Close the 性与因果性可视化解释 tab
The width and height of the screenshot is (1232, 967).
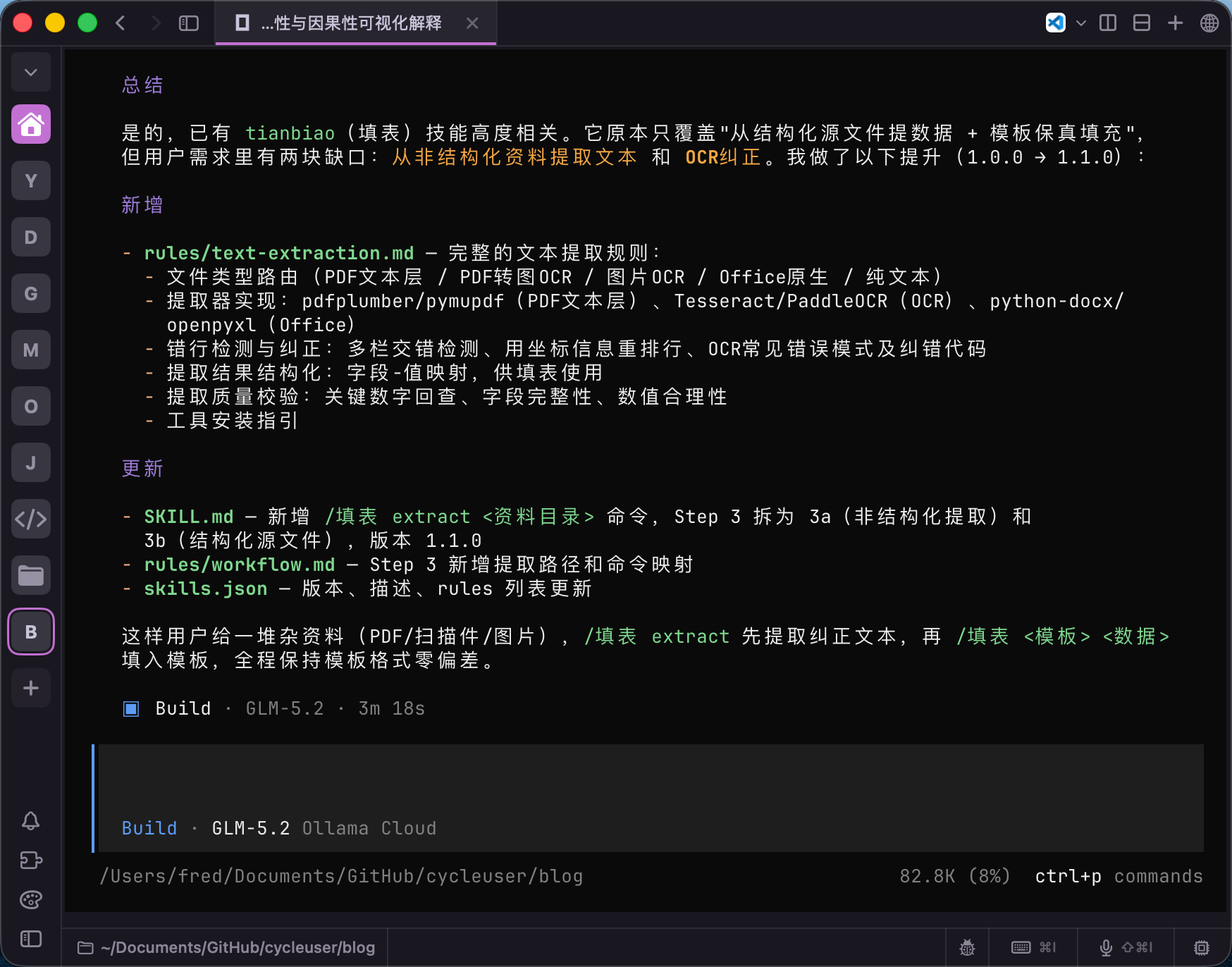472,23
